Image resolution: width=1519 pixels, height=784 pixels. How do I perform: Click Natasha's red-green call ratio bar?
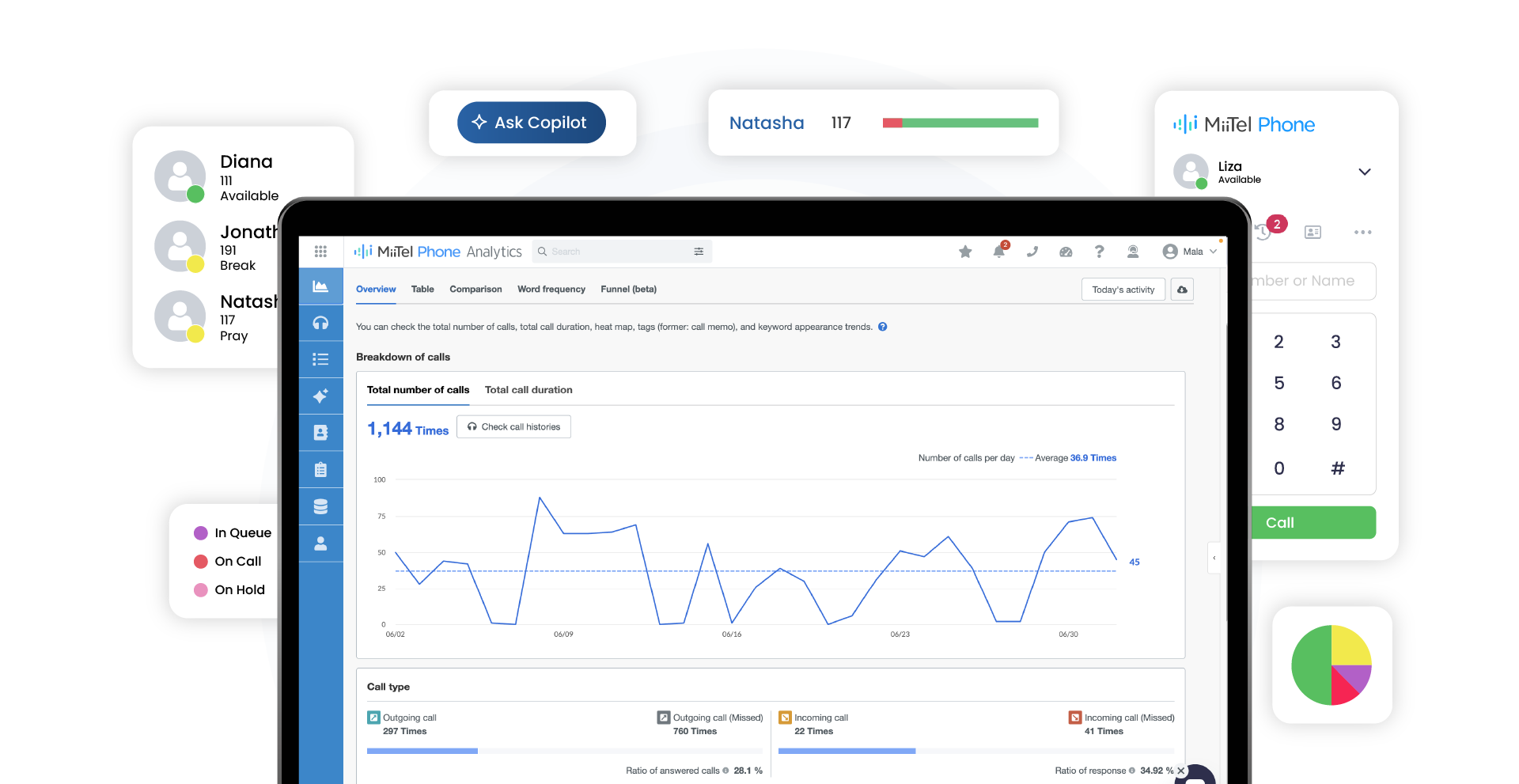click(960, 123)
